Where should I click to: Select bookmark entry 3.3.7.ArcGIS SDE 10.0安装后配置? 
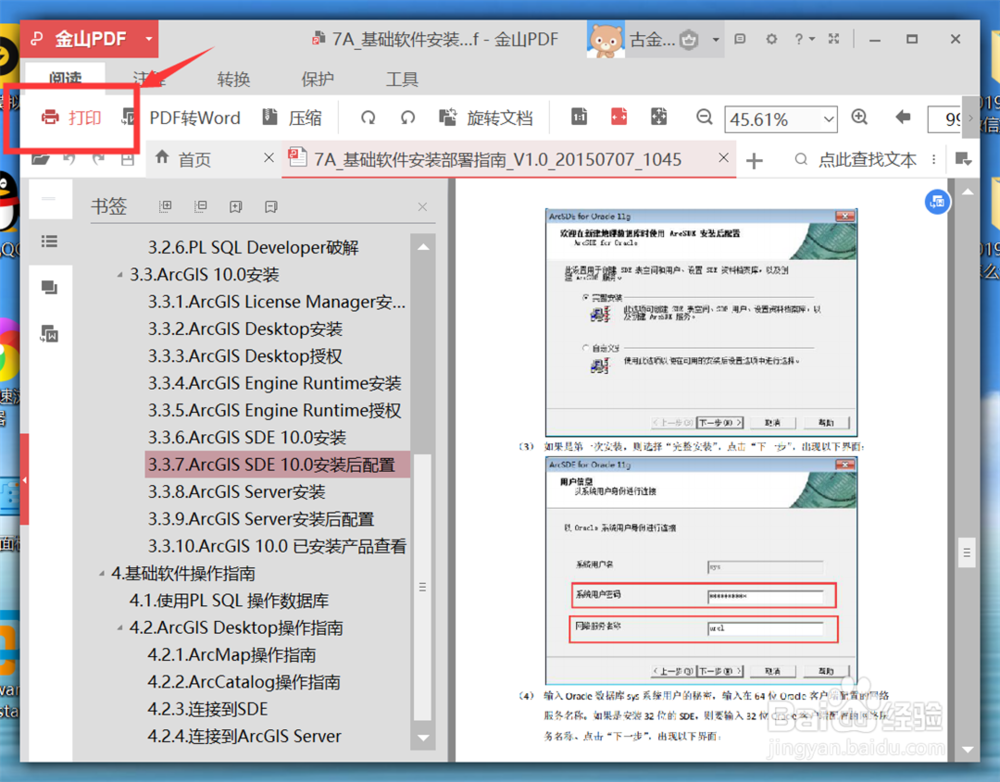[277, 464]
